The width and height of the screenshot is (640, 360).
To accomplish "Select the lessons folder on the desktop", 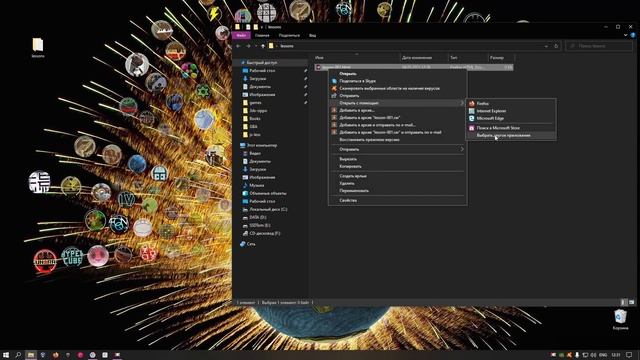I will tap(38, 48).
